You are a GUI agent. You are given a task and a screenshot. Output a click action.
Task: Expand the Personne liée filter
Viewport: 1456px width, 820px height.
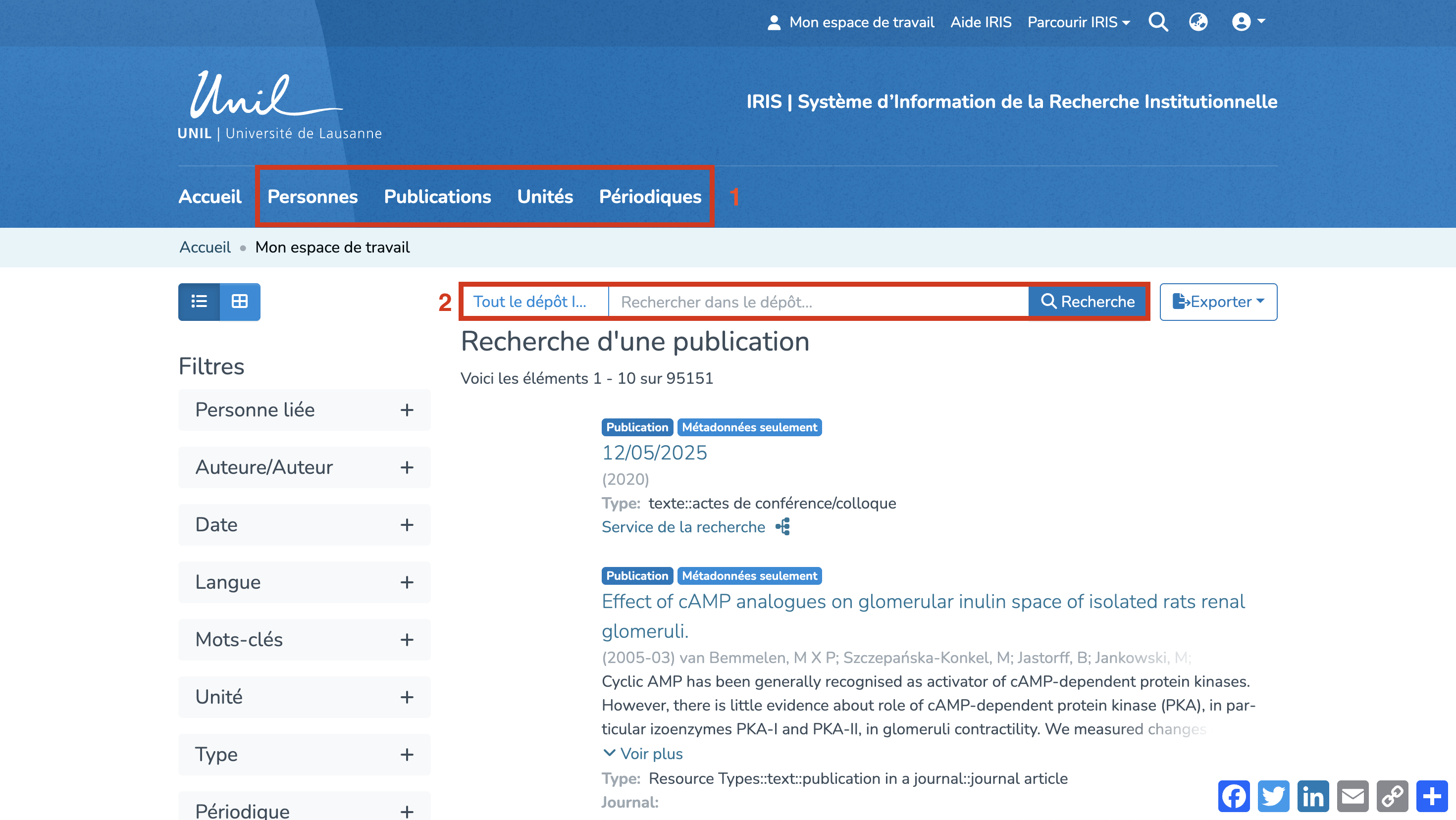click(x=304, y=410)
